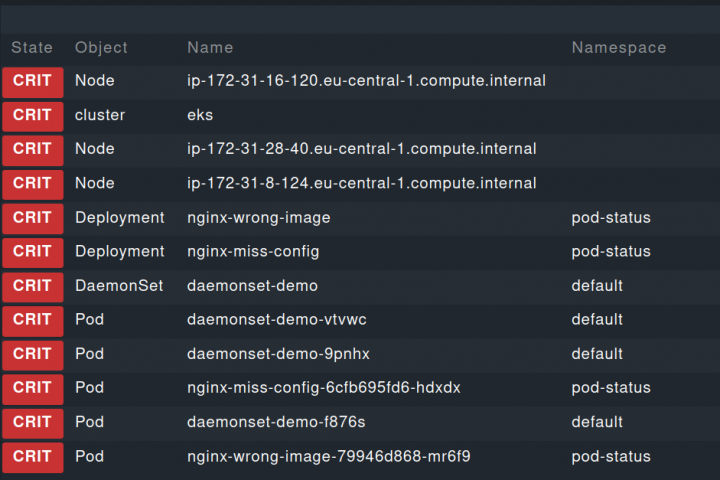Open the daemonset-demo DaemonSet name

click(252, 285)
